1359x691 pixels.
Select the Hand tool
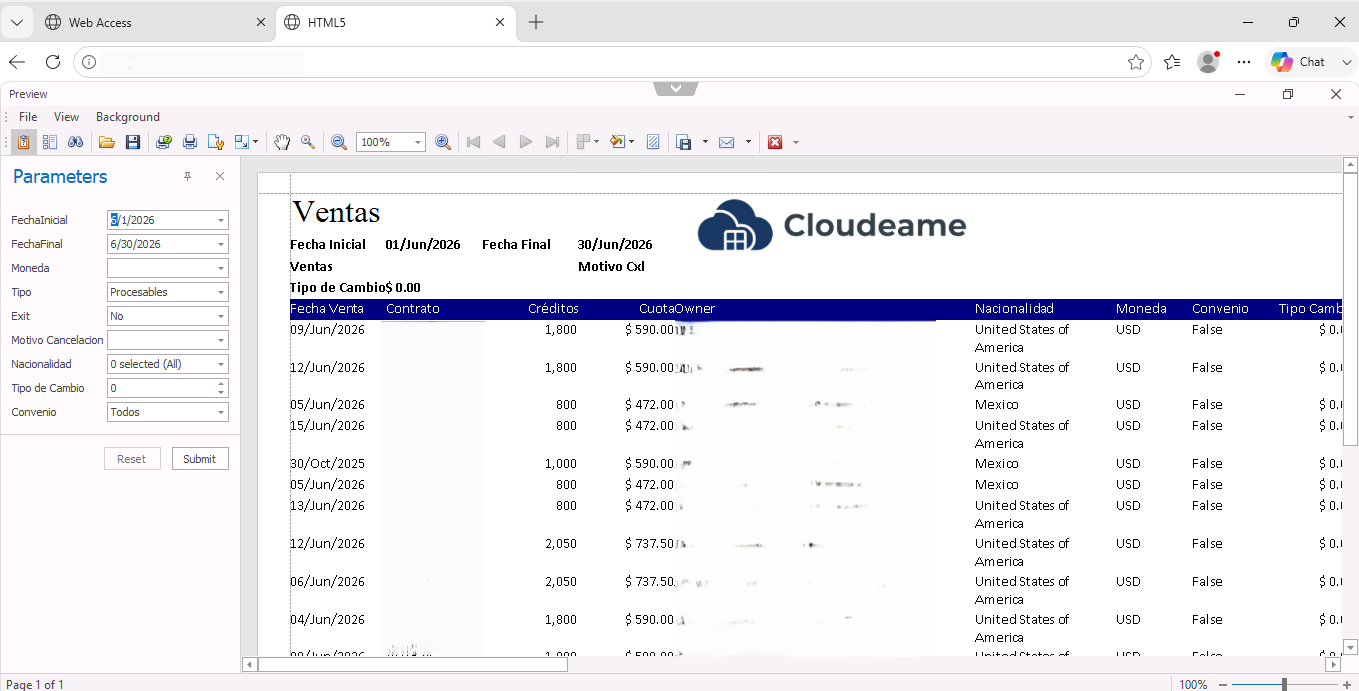(282, 142)
